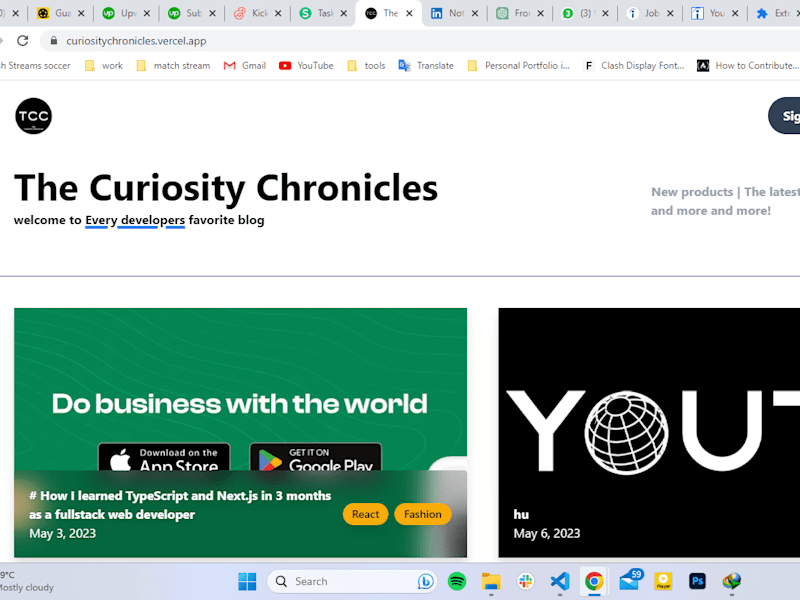Open the yellow Player taskbar app
The height and width of the screenshot is (600, 800).
[663, 582]
